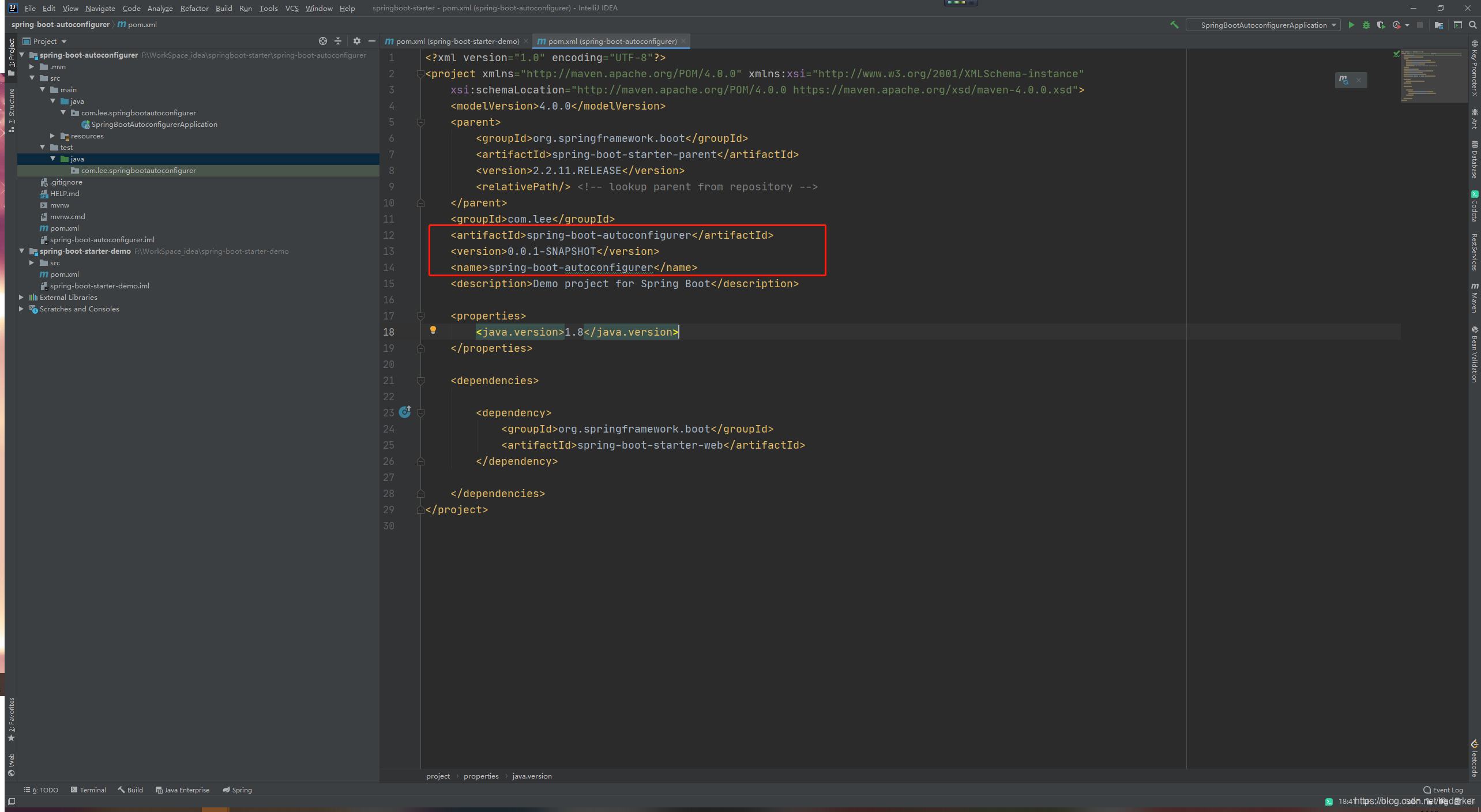Screen dimensions: 1481x812
Task: Open the Spring tool window button
Action: point(237,790)
